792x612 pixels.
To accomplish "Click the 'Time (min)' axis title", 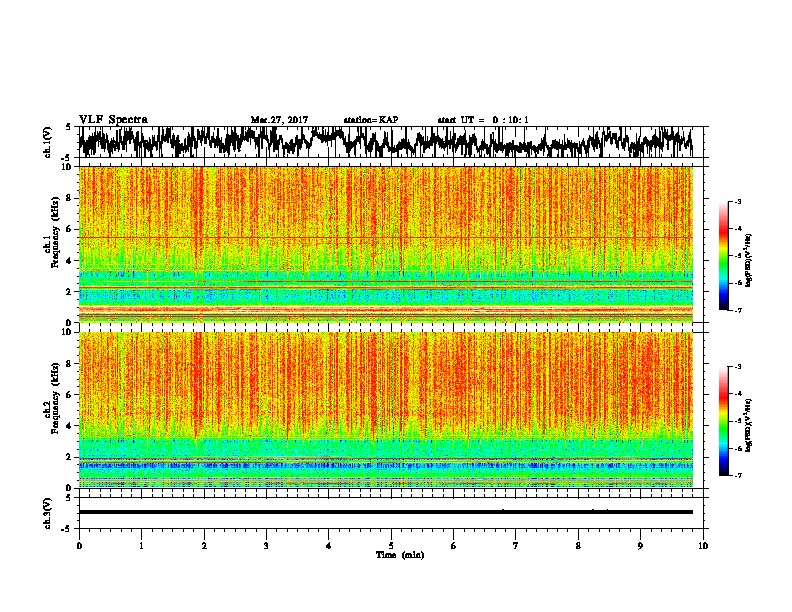I will (400, 555).
